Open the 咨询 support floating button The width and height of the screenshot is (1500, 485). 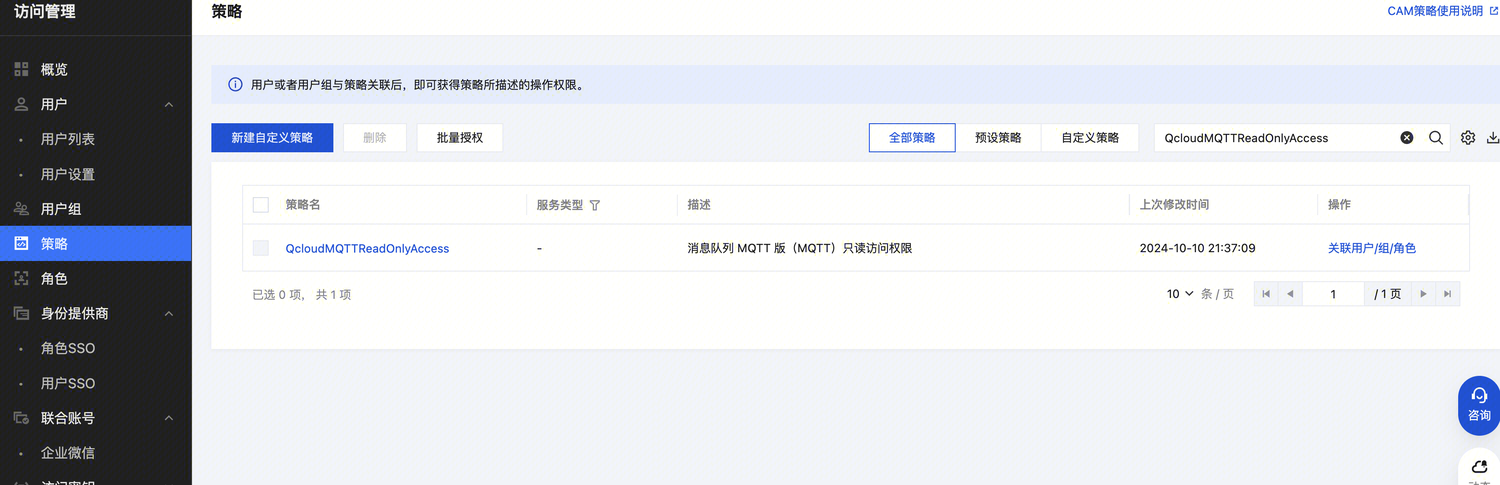click(1479, 405)
